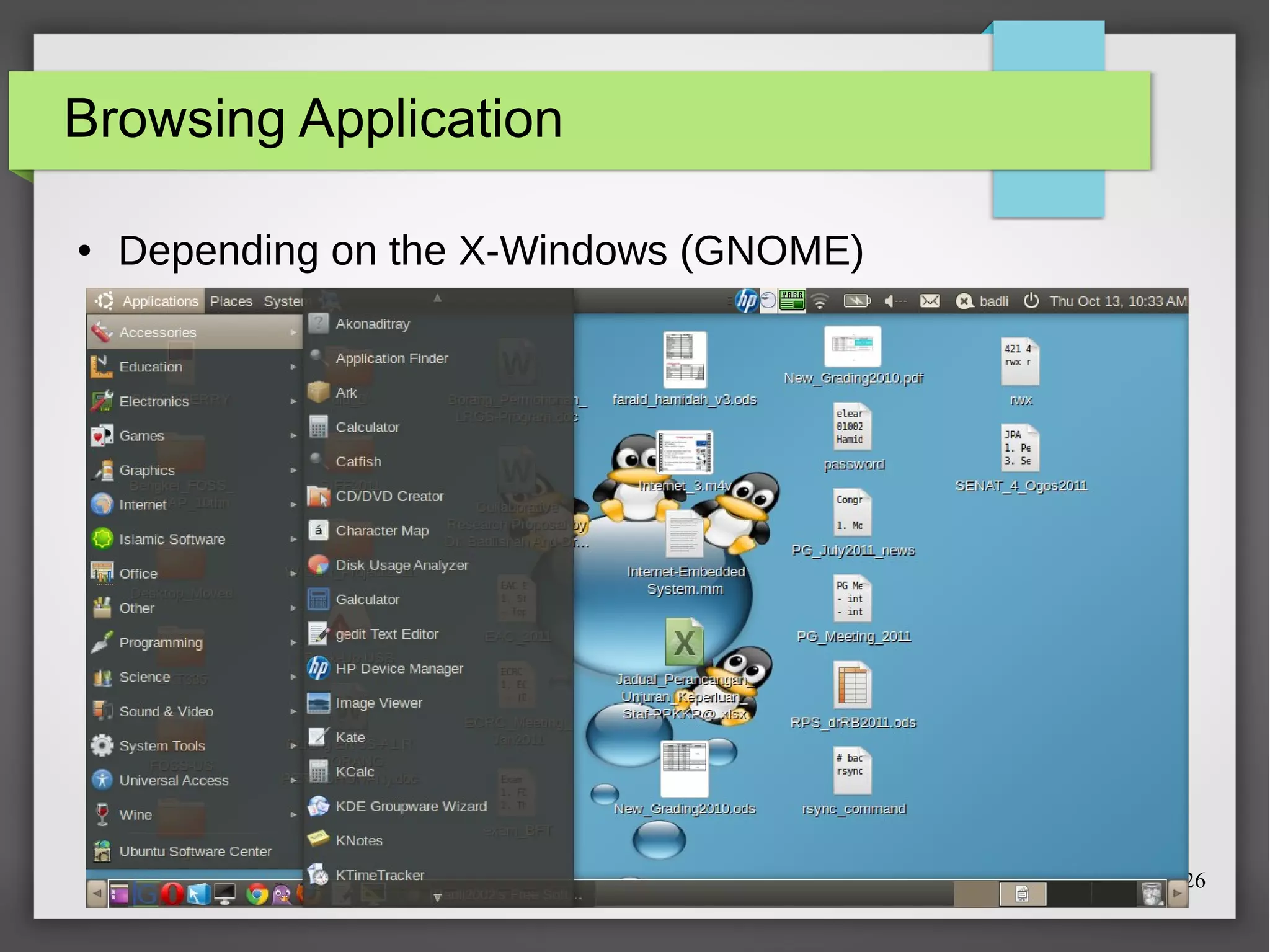The width and height of the screenshot is (1270, 952).
Task: Click the volume speaker icon
Action: pos(894,301)
